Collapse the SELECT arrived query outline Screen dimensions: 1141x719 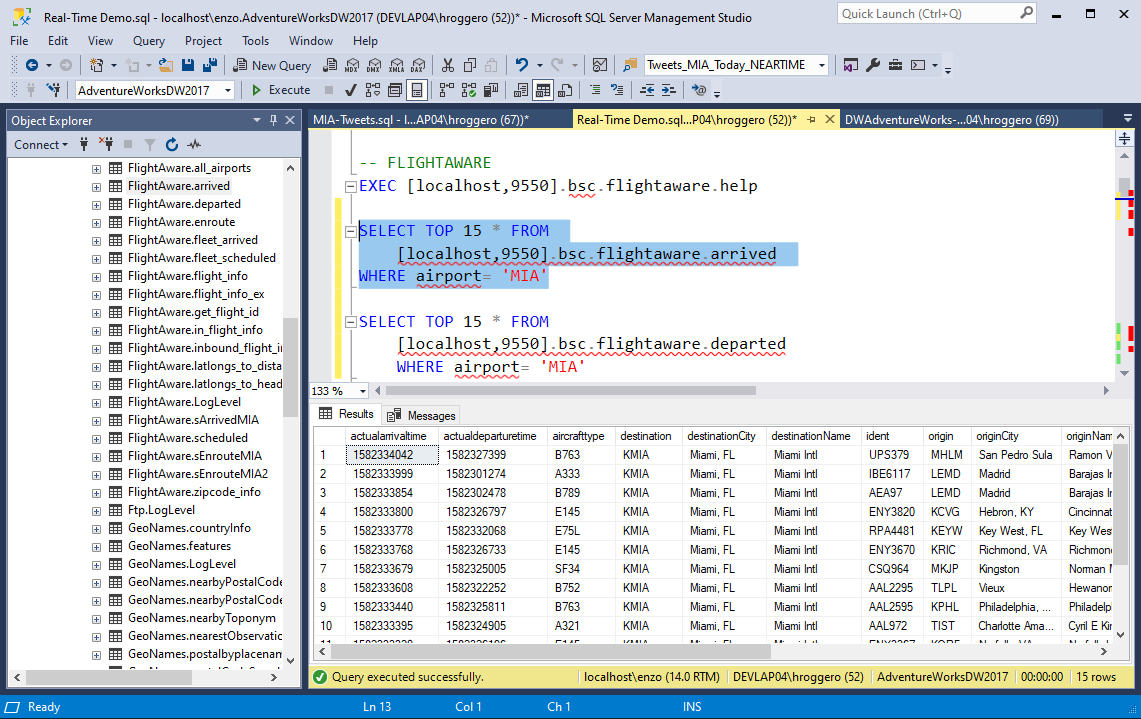point(350,231)
